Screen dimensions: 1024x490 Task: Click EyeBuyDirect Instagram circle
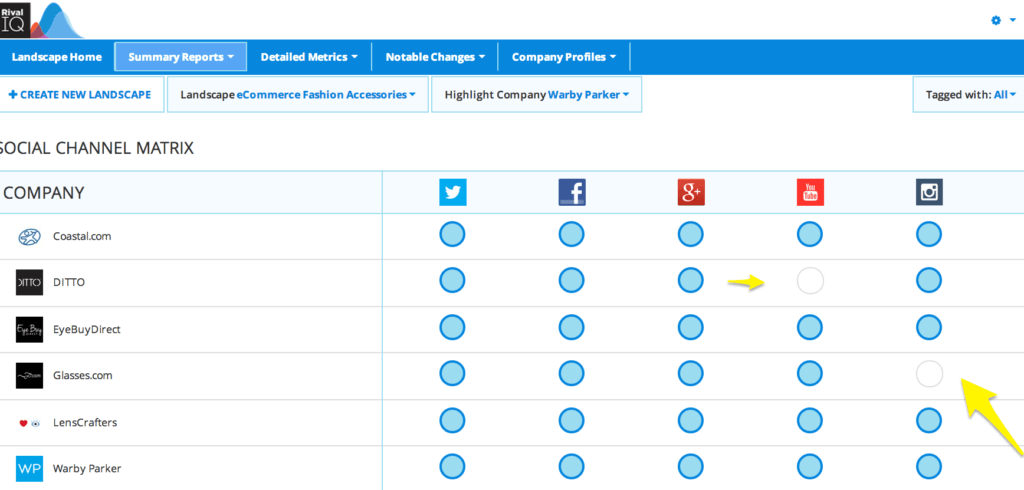(929, 327)
